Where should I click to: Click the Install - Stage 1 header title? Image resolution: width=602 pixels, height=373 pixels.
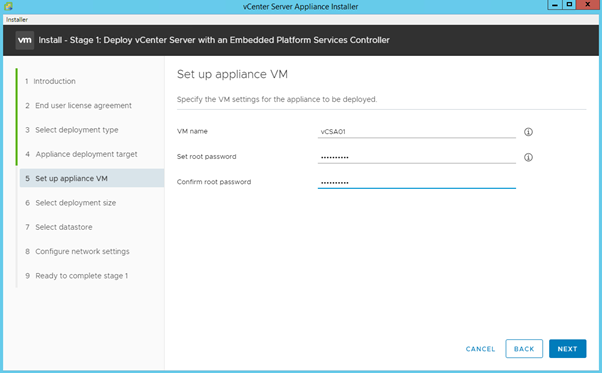coord(214,40)
